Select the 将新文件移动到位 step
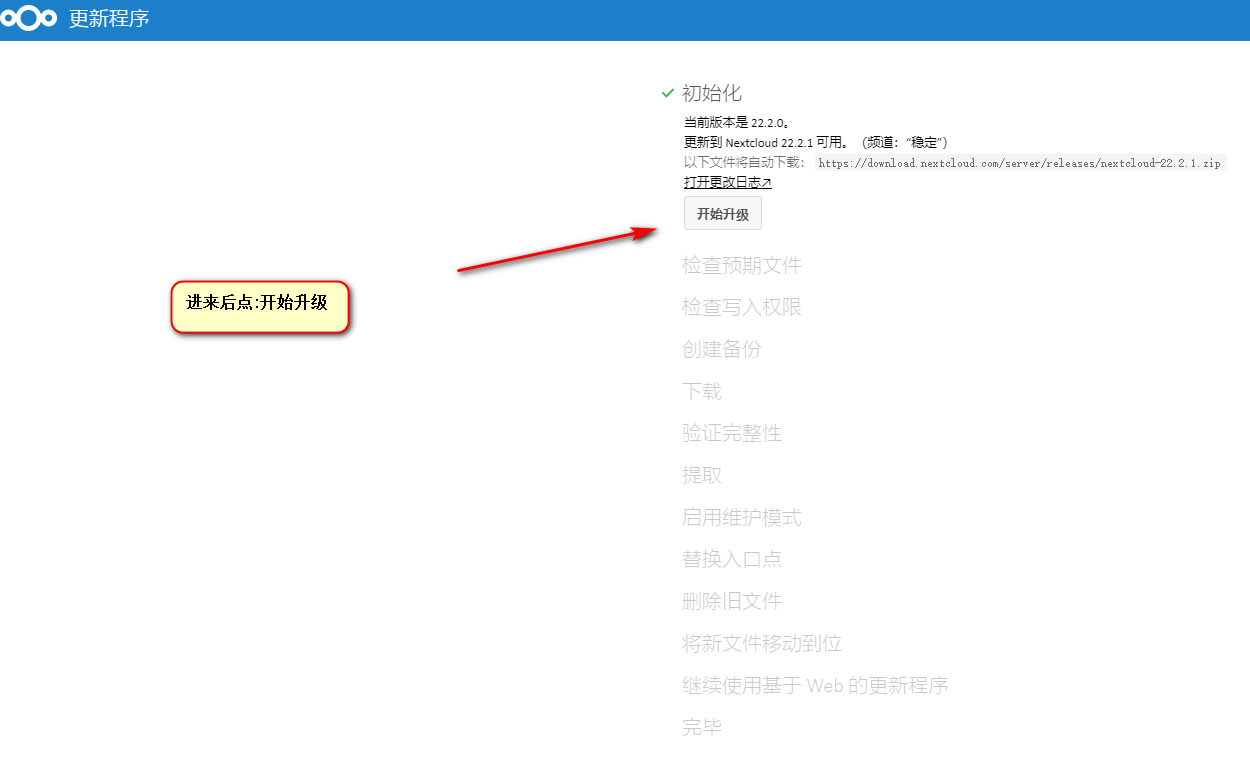This screenshot has width=1250, height=779. point(762,643)
